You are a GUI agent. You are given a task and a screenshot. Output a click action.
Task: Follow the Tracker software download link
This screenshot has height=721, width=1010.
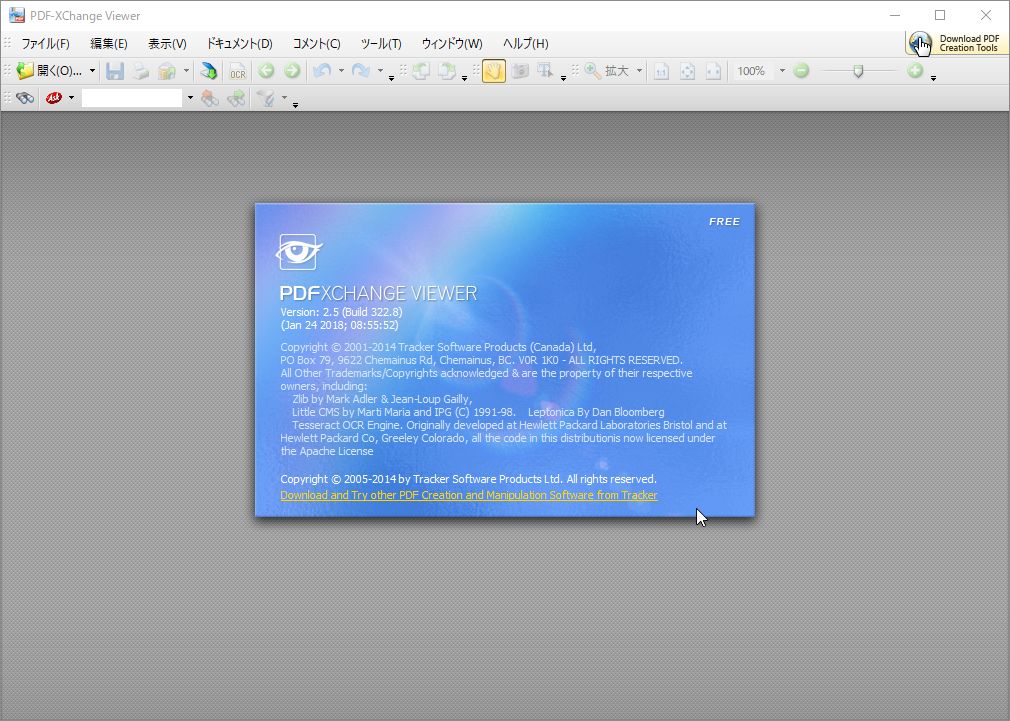point(468,495)
